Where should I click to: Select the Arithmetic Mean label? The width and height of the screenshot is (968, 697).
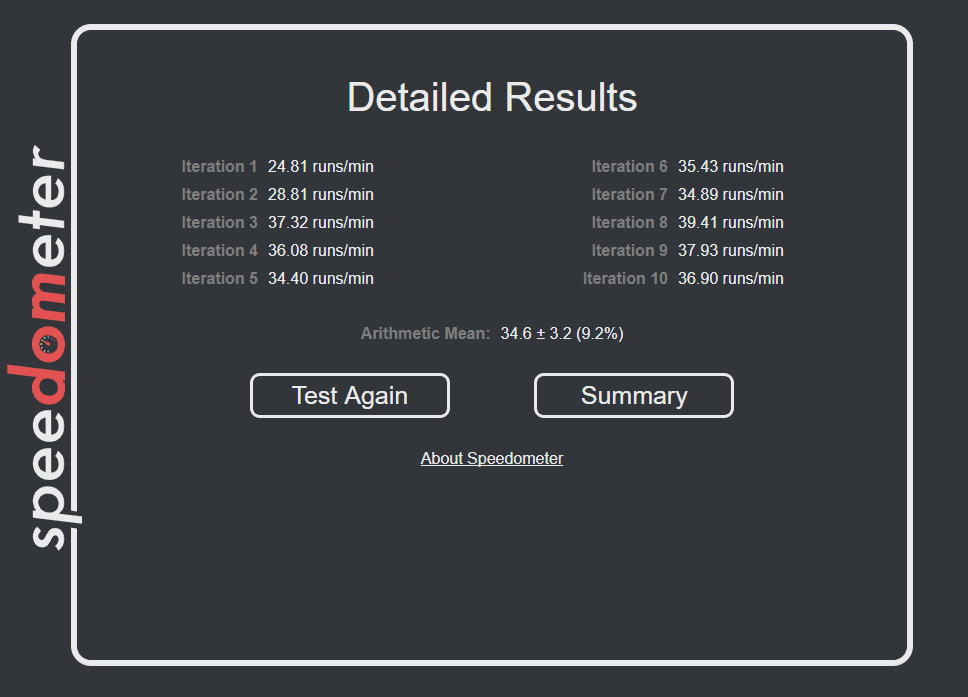[425, 333]
